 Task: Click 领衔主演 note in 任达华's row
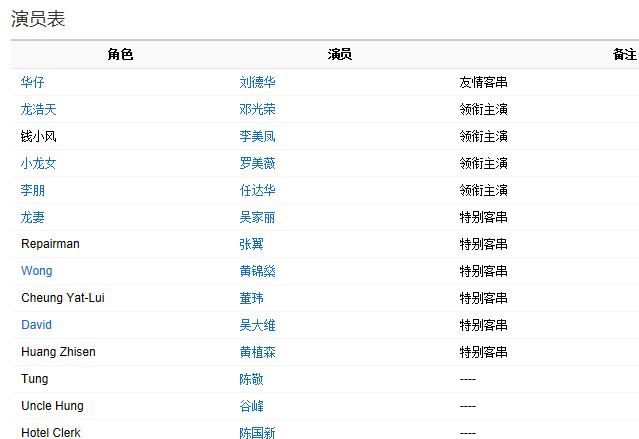click(483, 190)
